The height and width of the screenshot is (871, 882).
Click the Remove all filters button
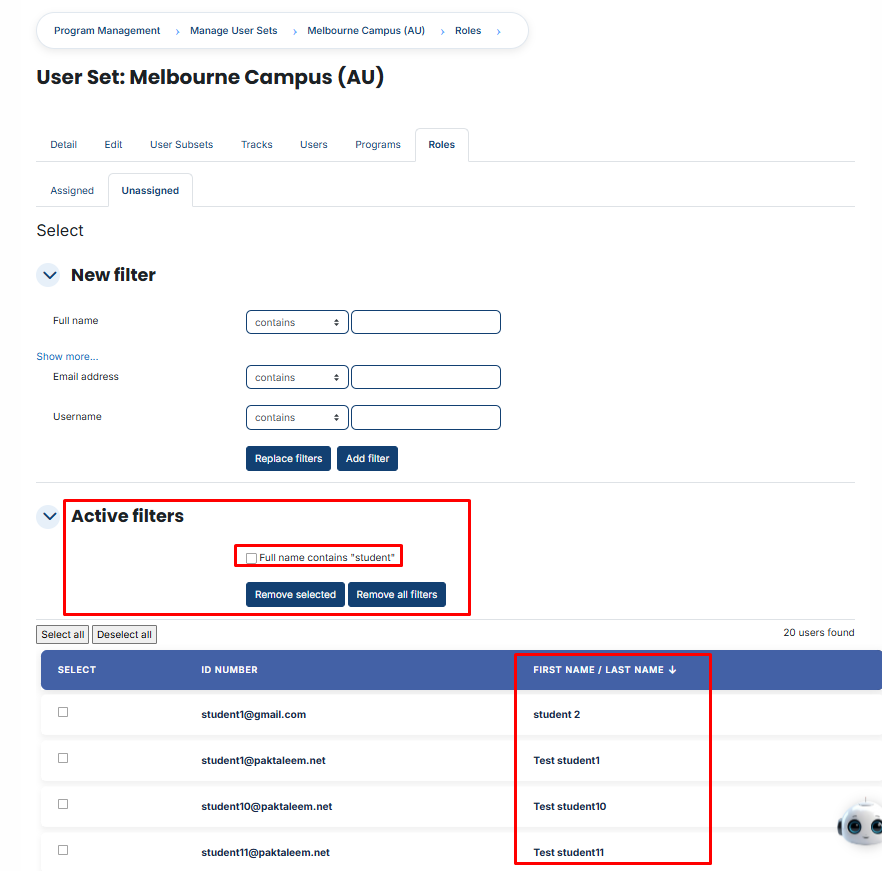pyautogui.click(x=397, y=595)
